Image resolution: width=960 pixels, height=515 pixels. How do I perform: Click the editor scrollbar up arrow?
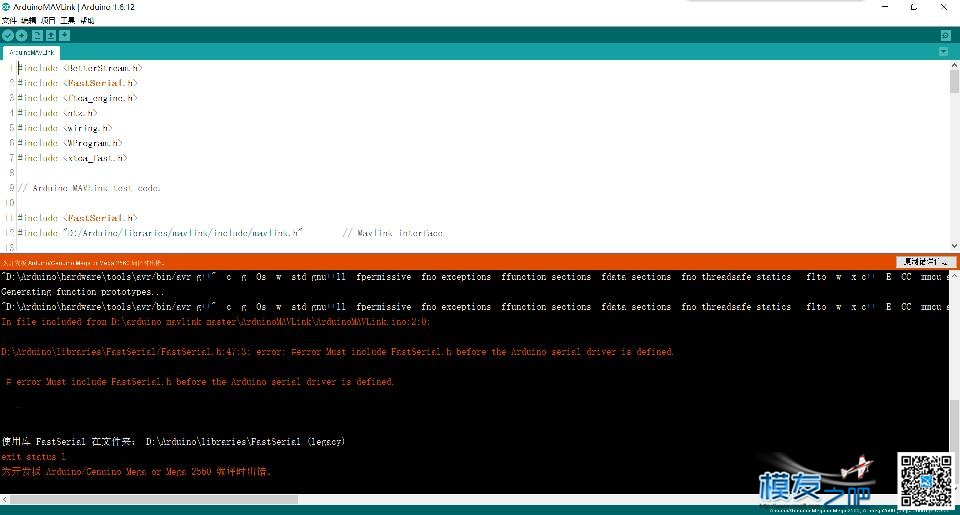click(x=954, y=65)
